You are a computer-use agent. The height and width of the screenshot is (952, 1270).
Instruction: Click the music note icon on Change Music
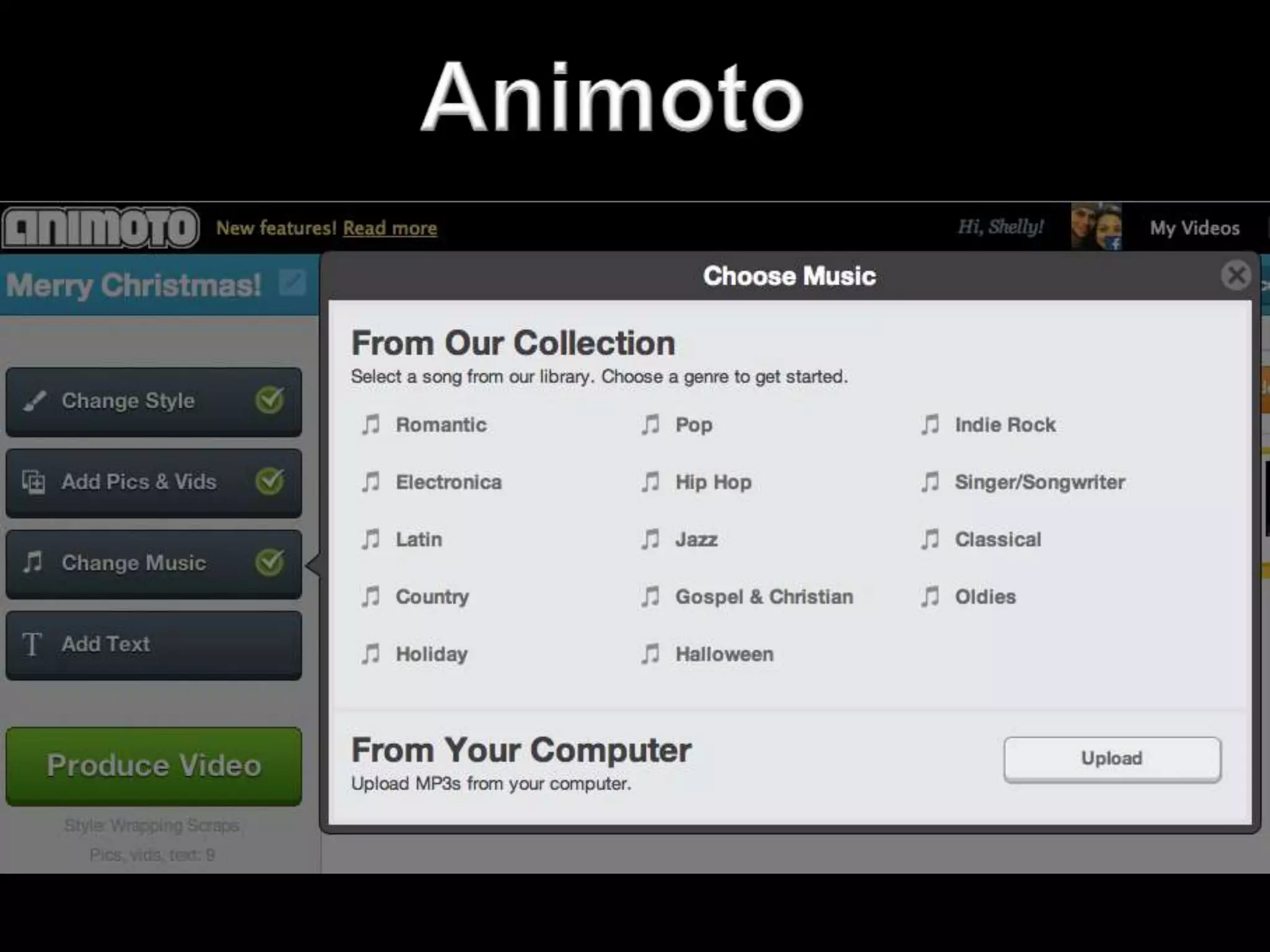[x=33, y=562]
